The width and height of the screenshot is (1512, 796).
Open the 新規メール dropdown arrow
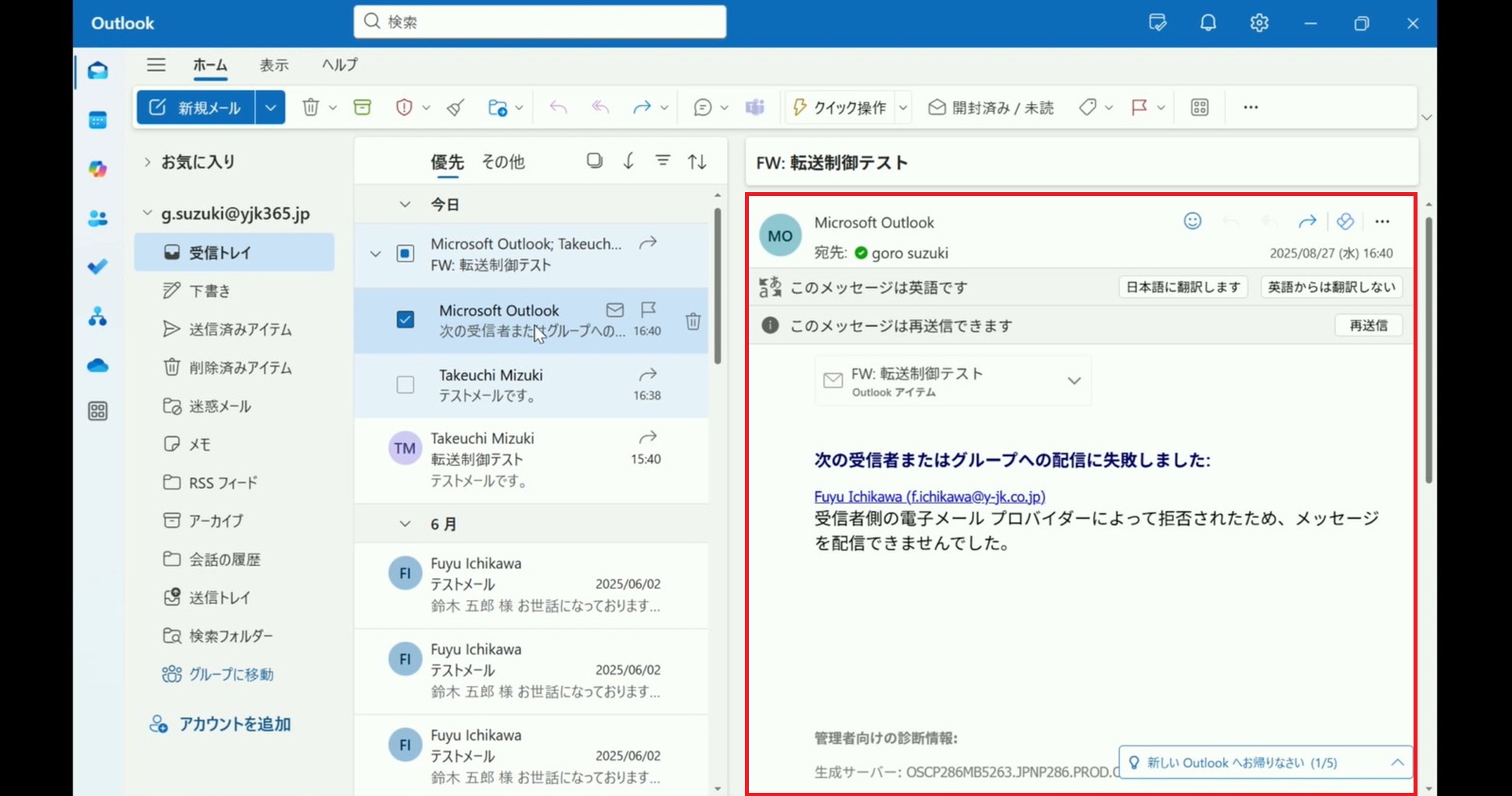pyautogui.click(x=270, y=107)
